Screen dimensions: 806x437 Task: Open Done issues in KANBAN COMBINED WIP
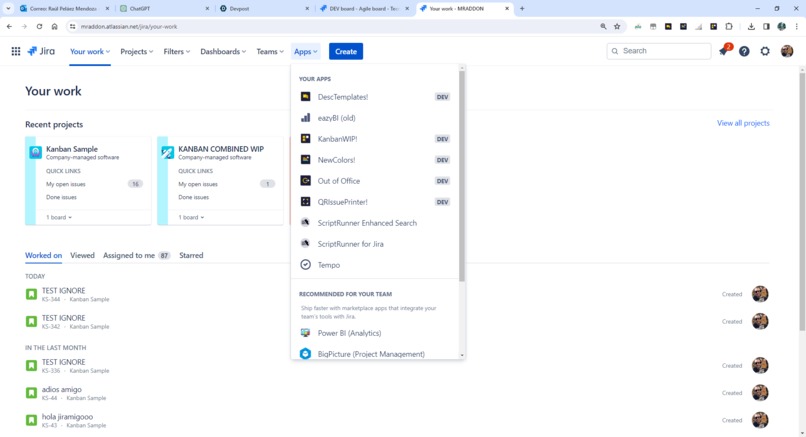(194, 197)
